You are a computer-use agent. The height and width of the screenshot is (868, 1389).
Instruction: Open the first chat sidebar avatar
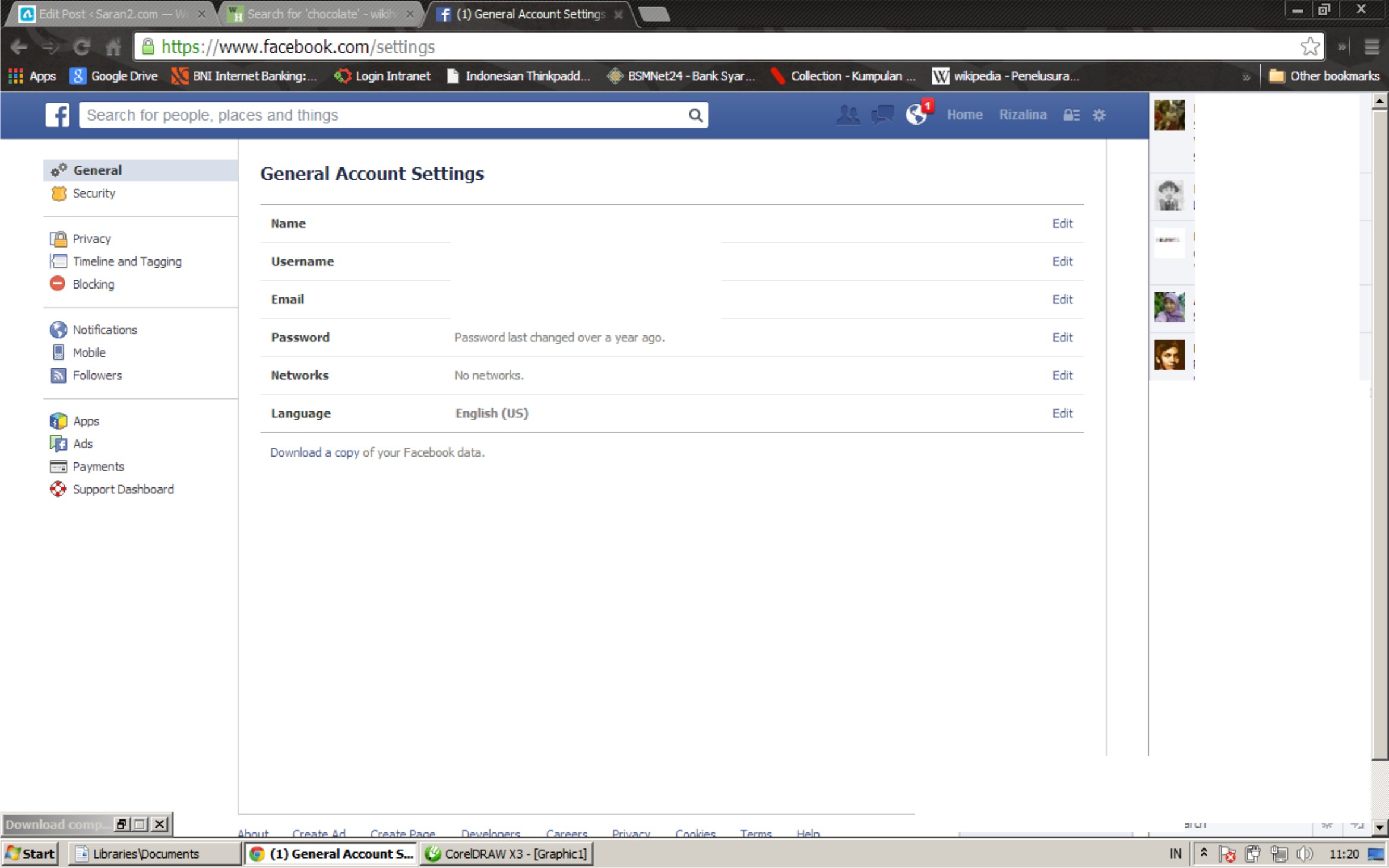click(x=1169, y=115)
